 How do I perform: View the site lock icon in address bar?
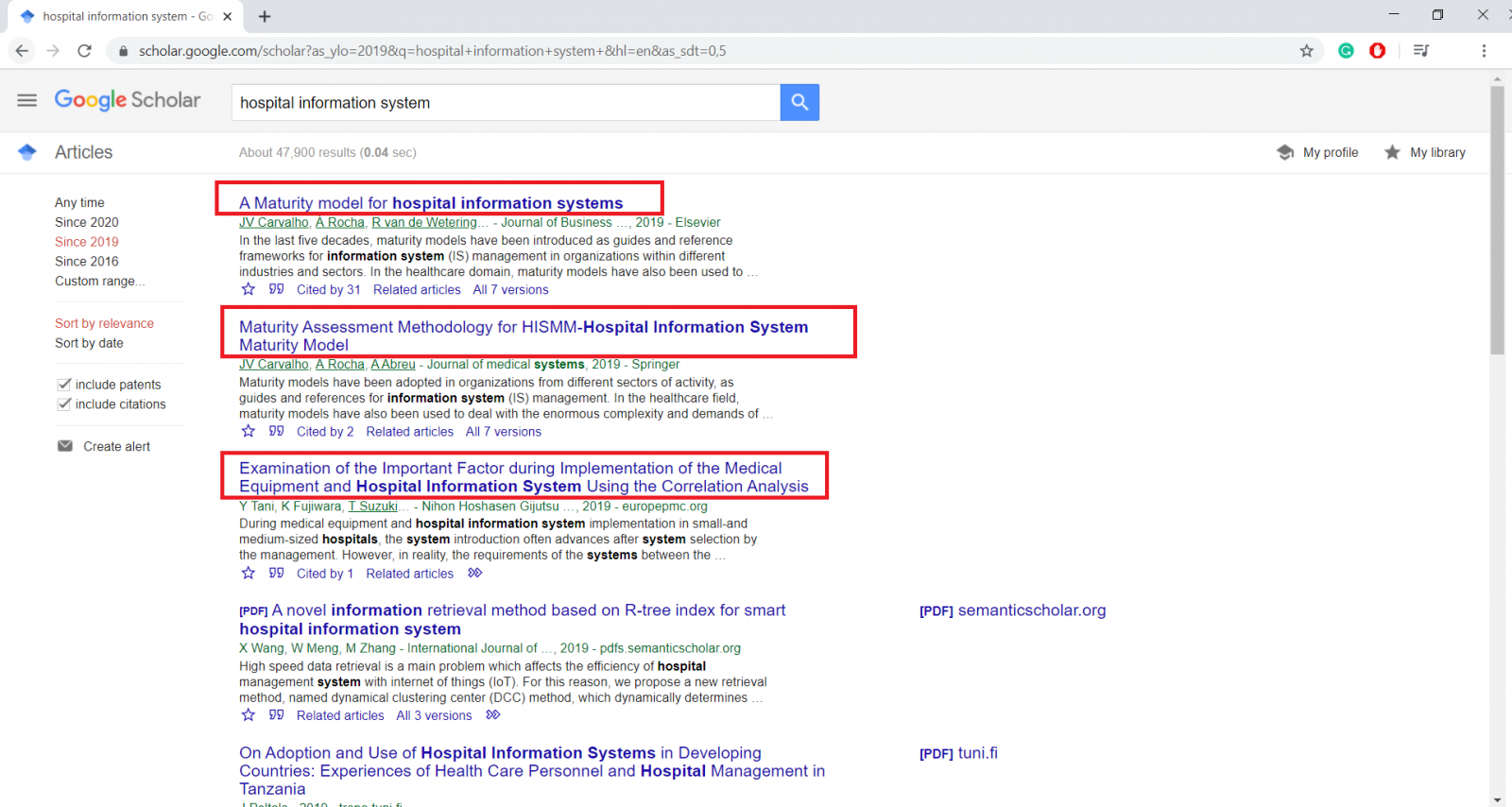(x=123, y=51)
